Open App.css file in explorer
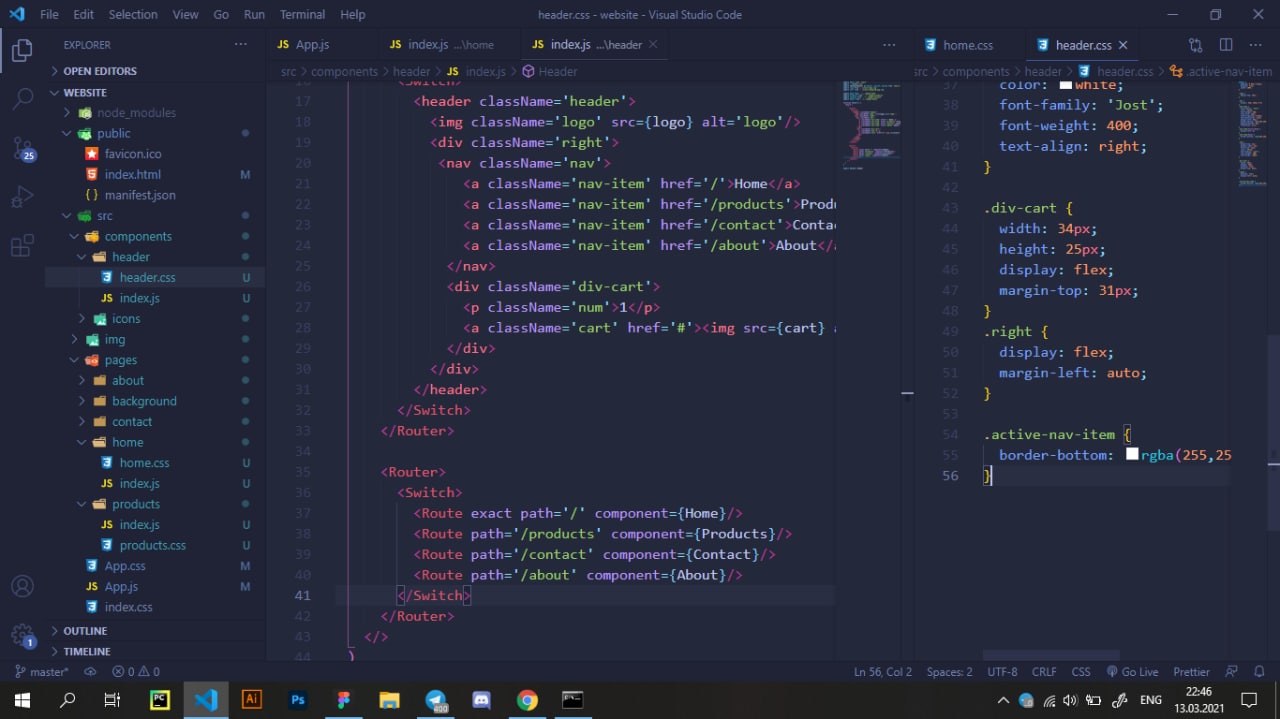 (x=125, y=566)
